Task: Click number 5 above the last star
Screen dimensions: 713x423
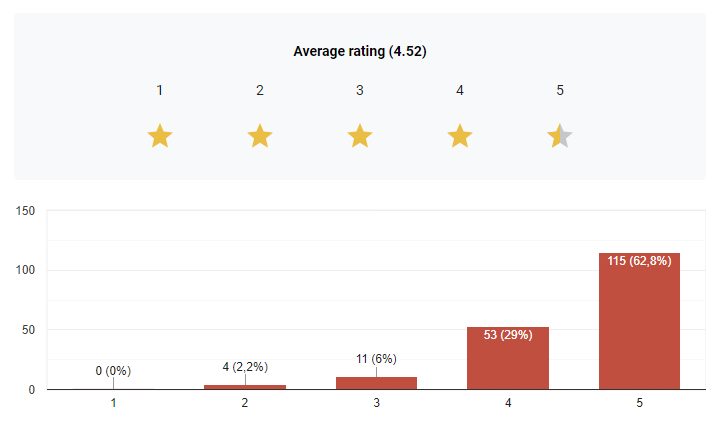Action: 560,90
